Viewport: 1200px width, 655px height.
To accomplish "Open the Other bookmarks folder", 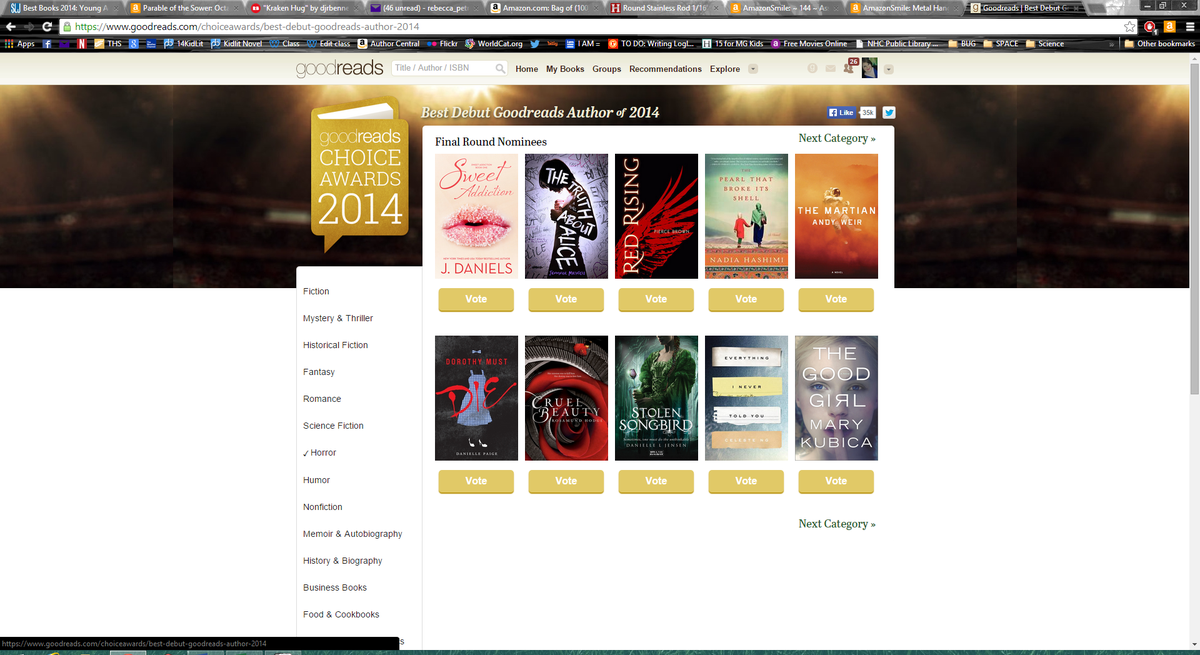I will 1159,44.
